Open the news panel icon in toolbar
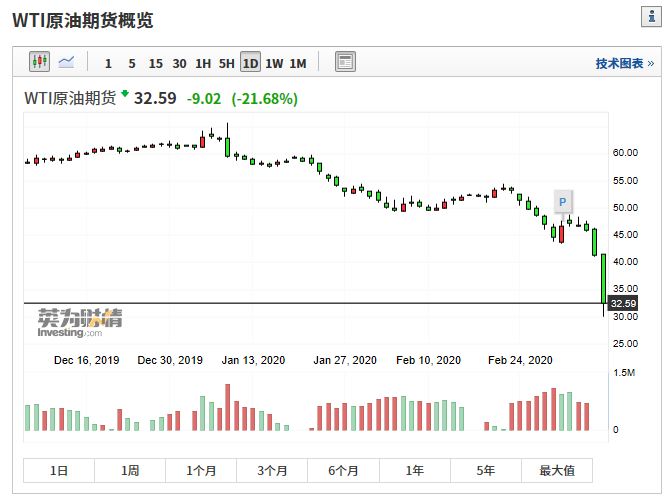Image resolution: width=667 pixels, height=497 pixels. point(345,62)
